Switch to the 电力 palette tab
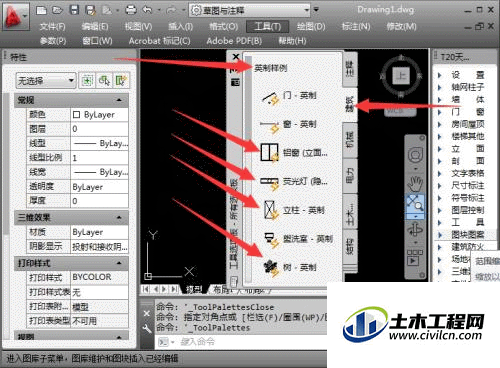The image size is (500, 368). click(350, 175)
